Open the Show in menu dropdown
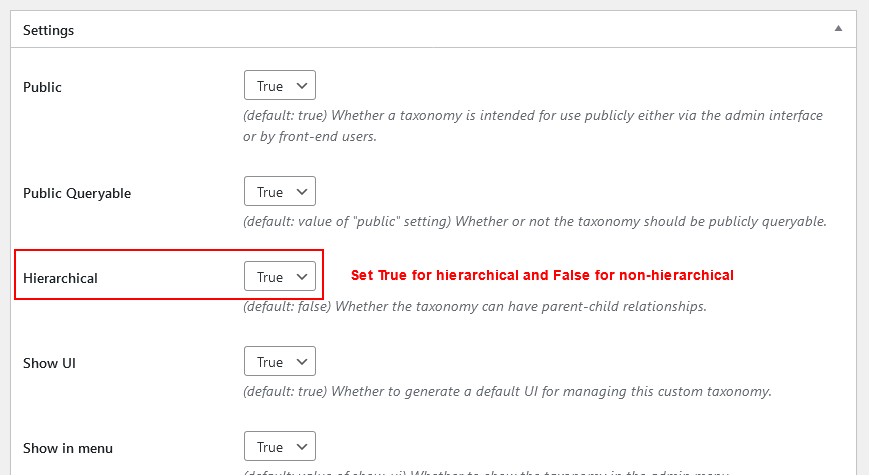The image size is (869, 475). click(280, 446)
